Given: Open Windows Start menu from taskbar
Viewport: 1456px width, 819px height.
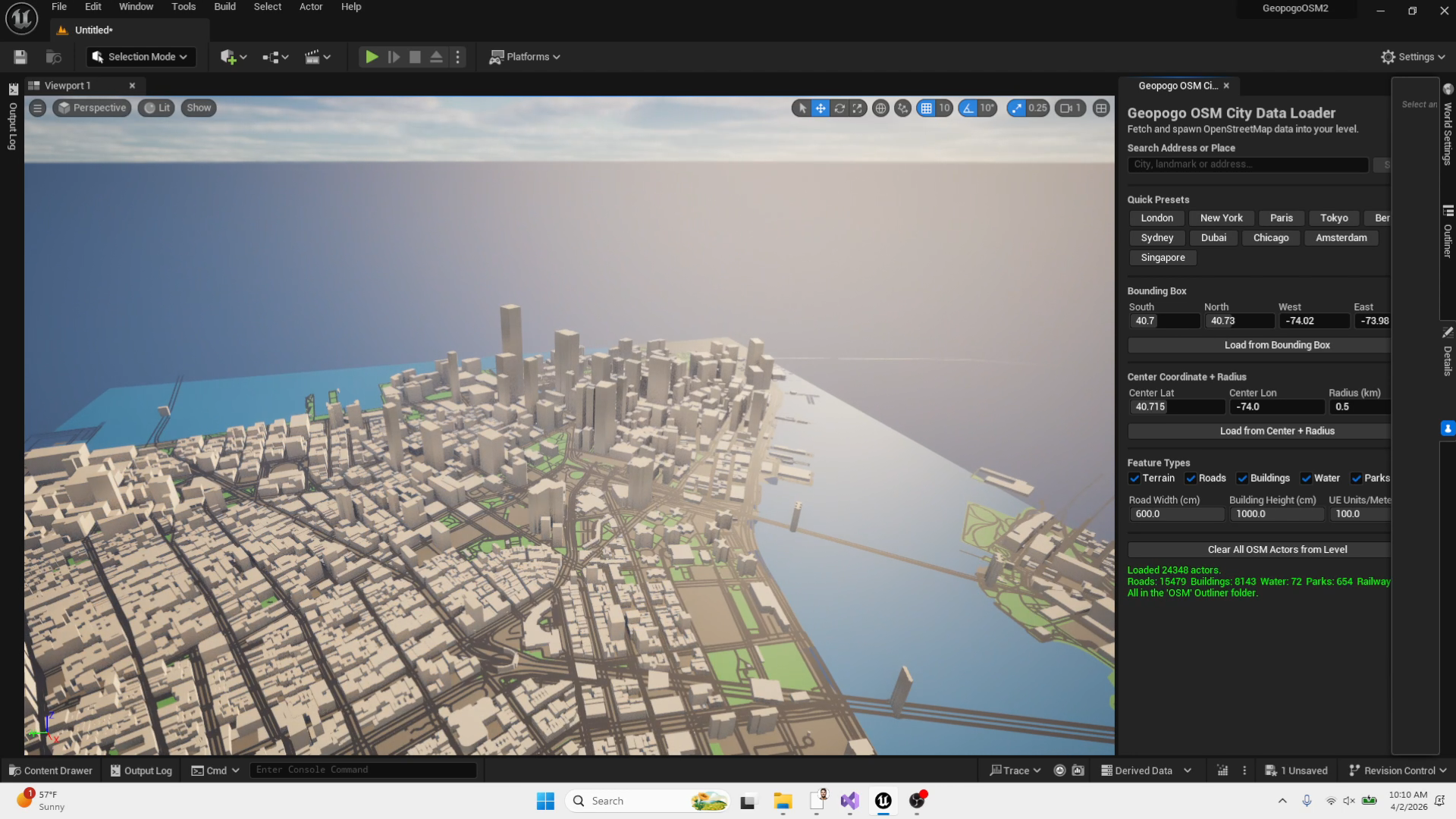Looking at the screenshot, I should [x=545, y=801].
